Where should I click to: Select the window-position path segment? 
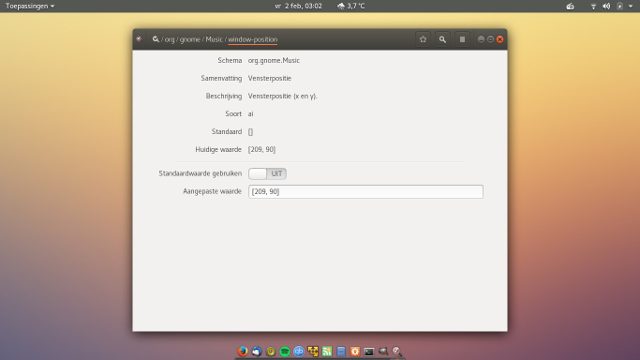(253, 40)
